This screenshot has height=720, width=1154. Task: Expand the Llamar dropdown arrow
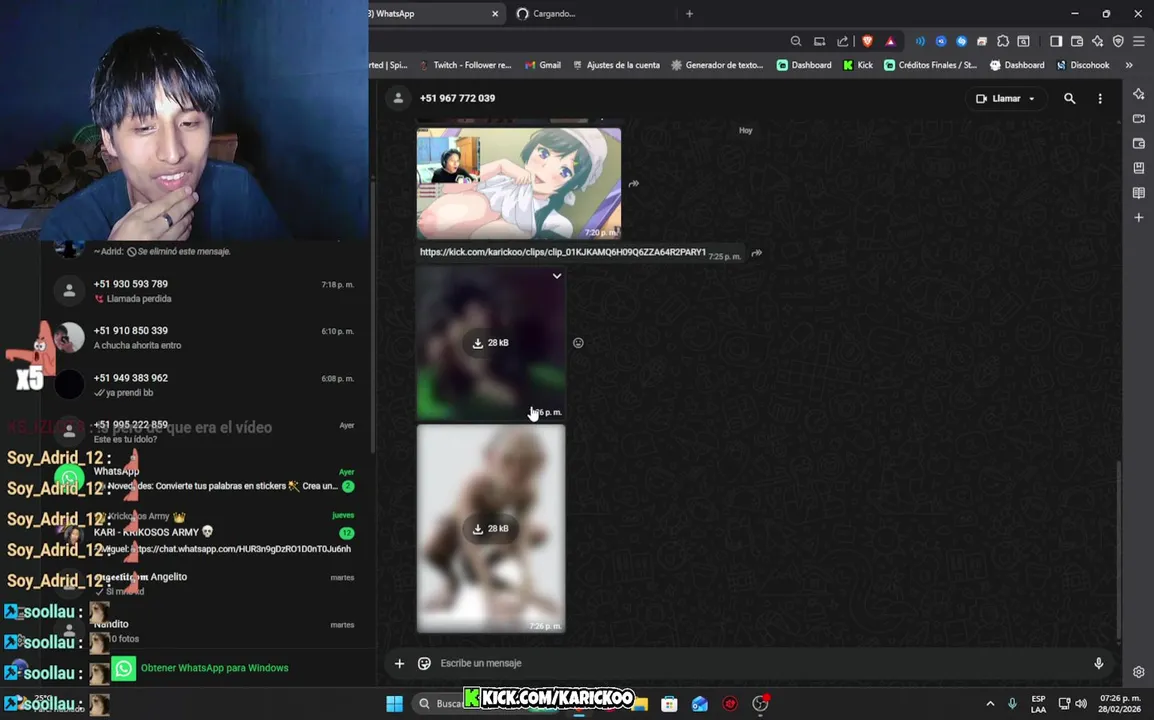[x=1032, y=99]
